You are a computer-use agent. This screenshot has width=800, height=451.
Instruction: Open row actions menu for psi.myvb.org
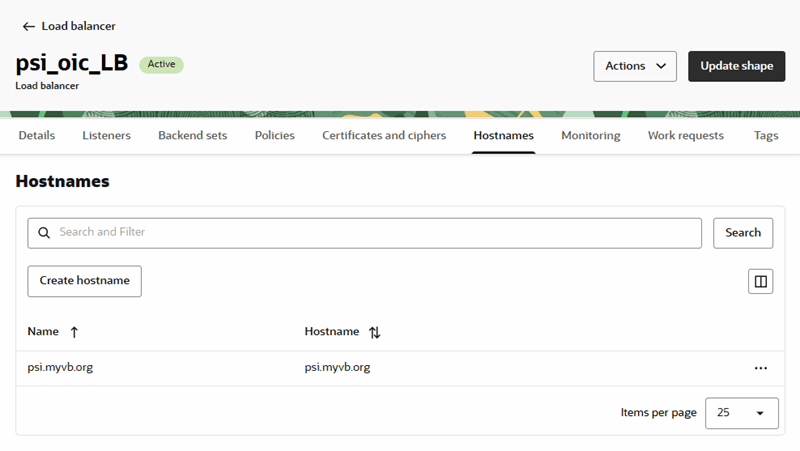[761, 368]
